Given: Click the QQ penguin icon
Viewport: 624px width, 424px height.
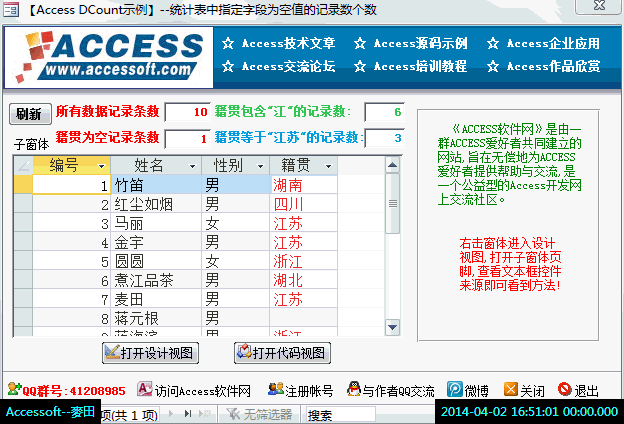Looking at the screenshot, I should (x=353, y=389).
